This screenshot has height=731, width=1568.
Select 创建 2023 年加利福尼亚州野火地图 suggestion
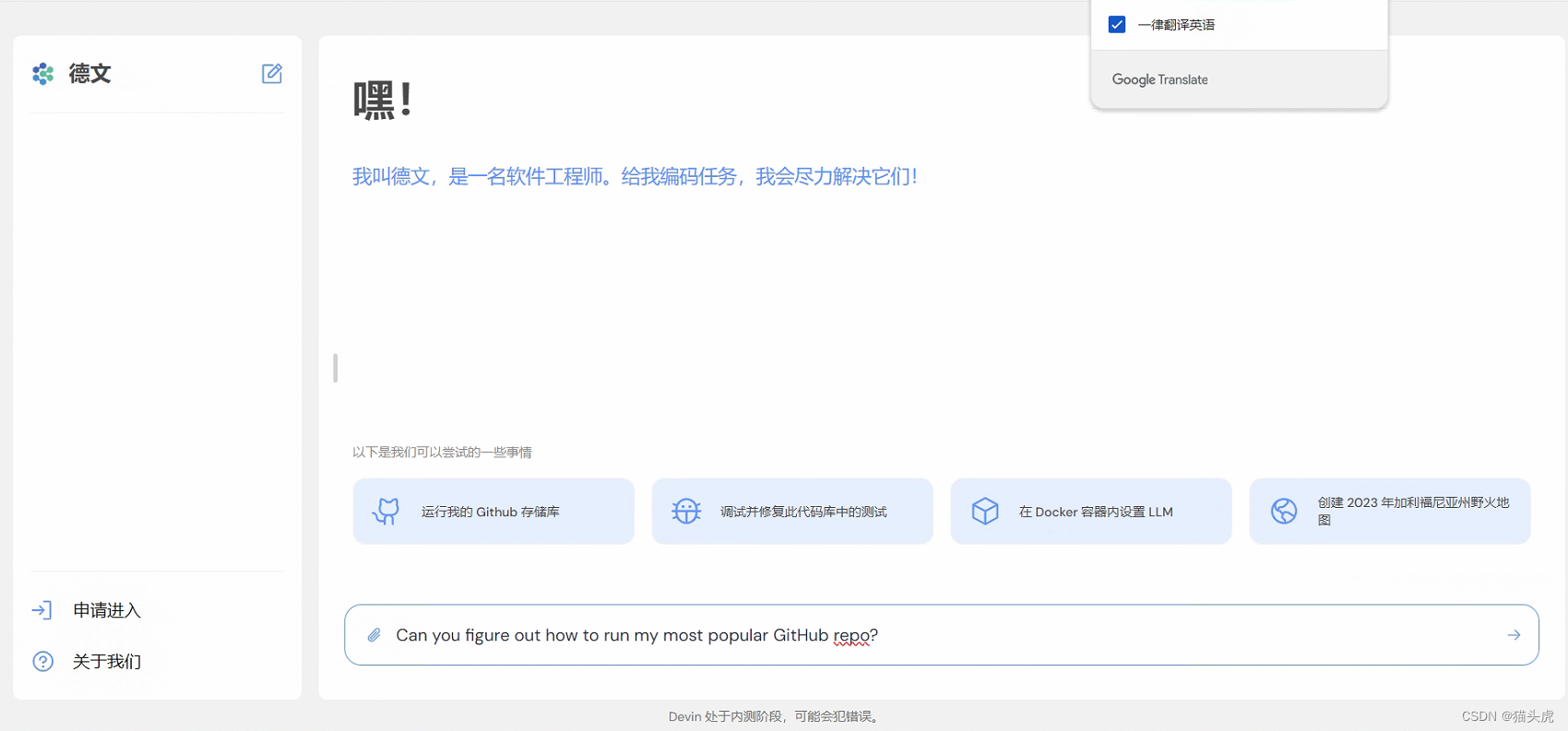coord(1390,512)
